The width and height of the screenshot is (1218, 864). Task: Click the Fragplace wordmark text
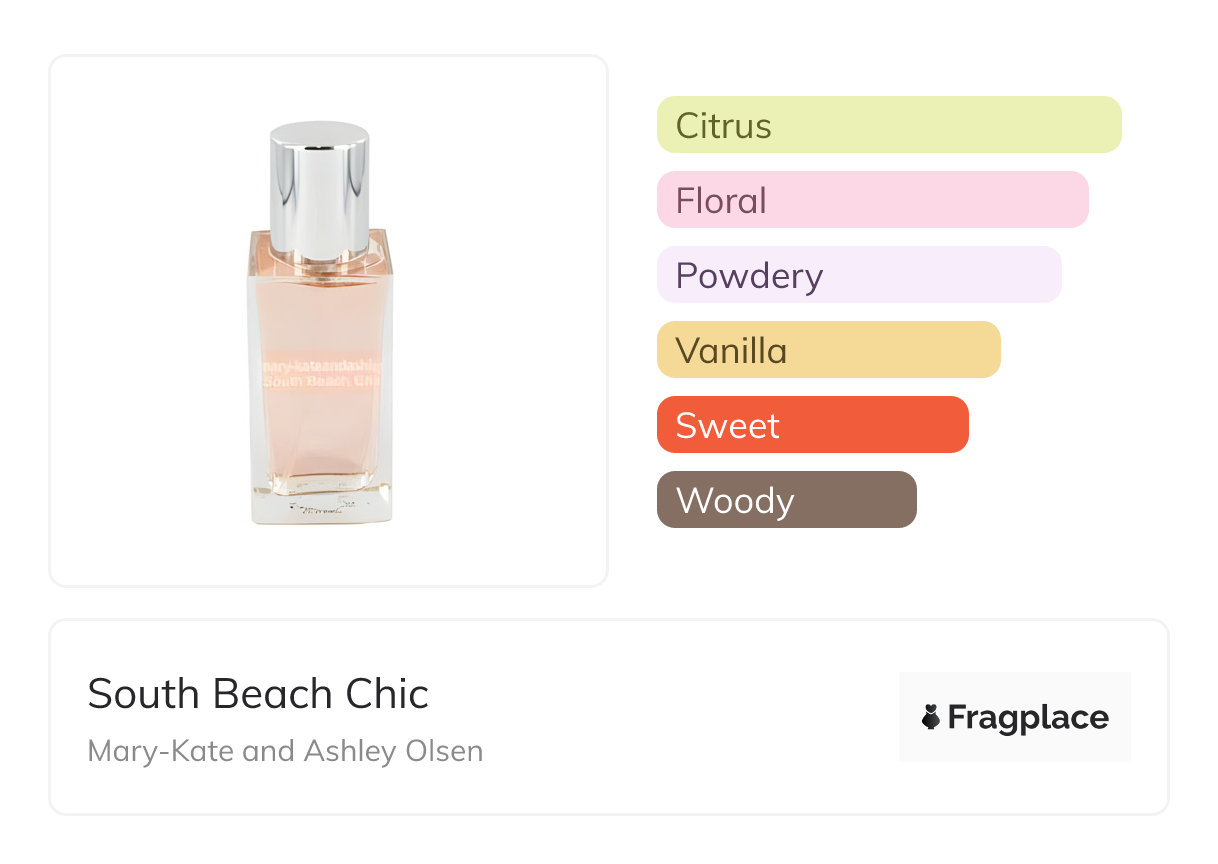tap(1028, 717)
